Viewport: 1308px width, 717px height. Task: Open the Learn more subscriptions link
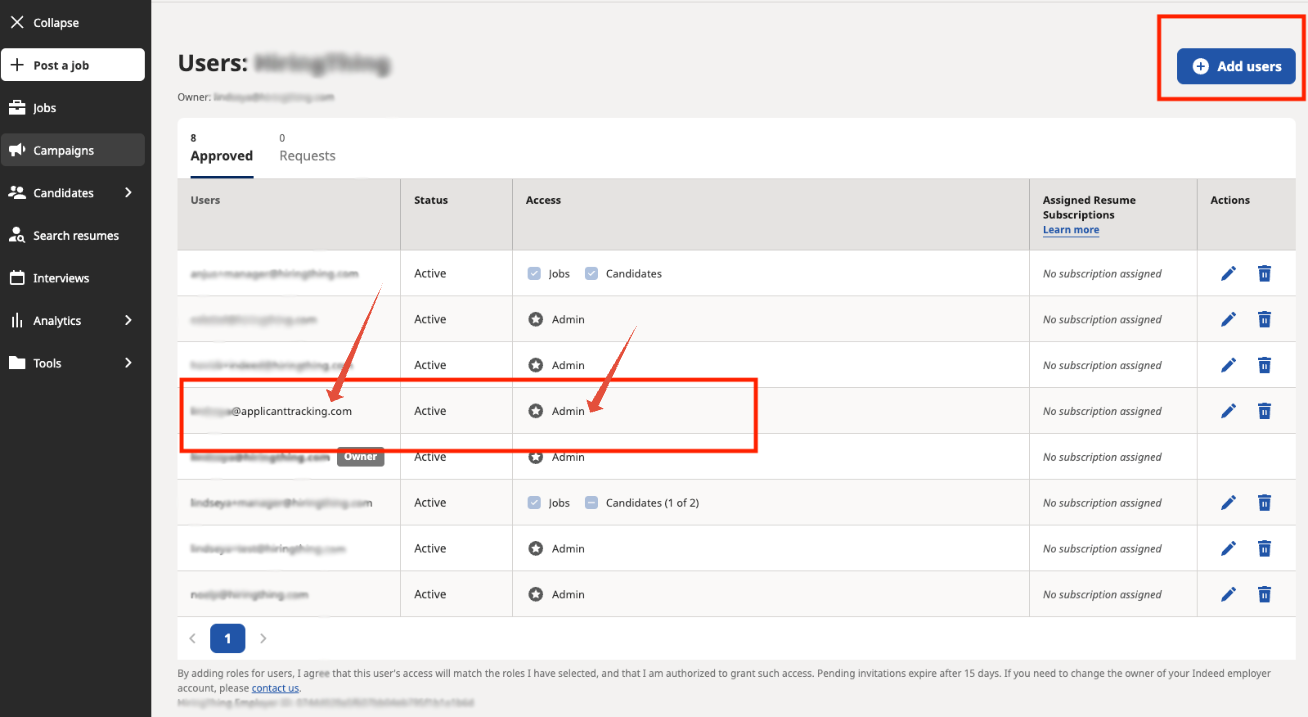[1071, 230]
